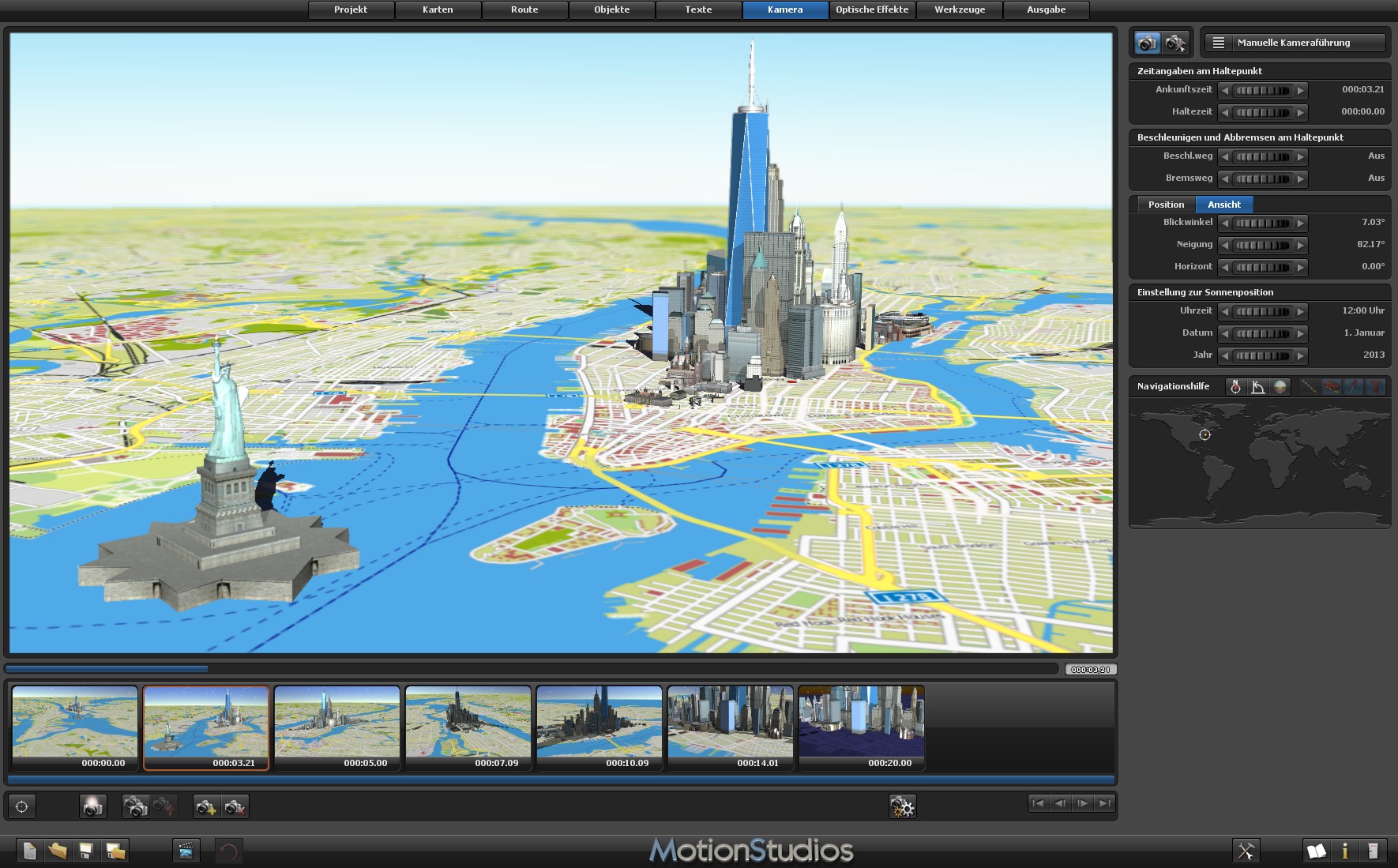Toggle the angle navigation aid
The image size is (1398, 868).
1258,386
